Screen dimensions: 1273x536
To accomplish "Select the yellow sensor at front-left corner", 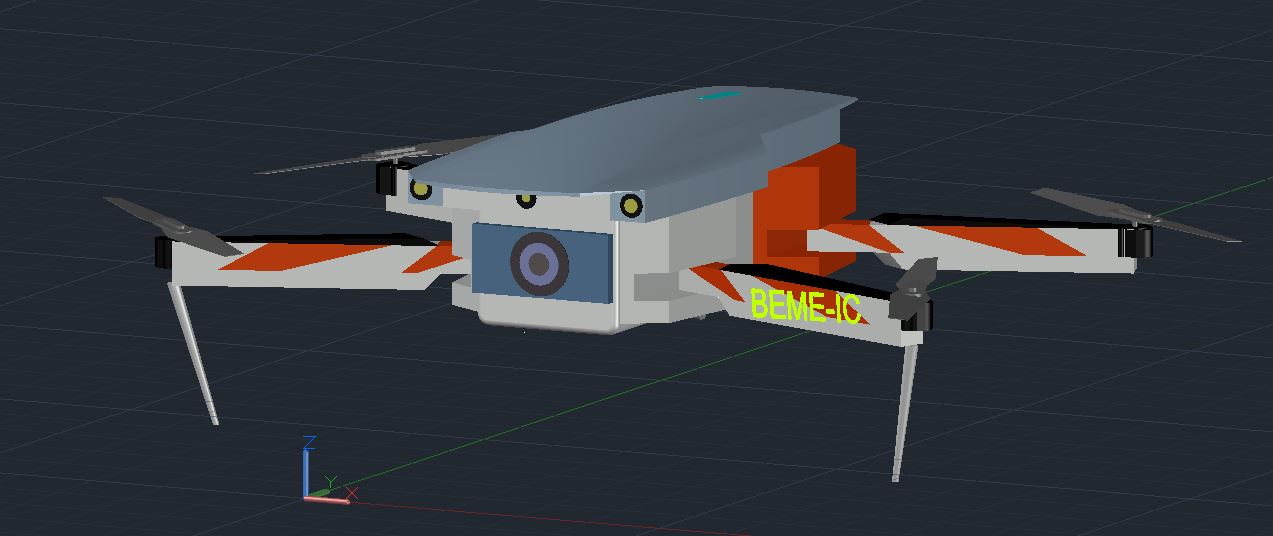I will tap(421, 189).
